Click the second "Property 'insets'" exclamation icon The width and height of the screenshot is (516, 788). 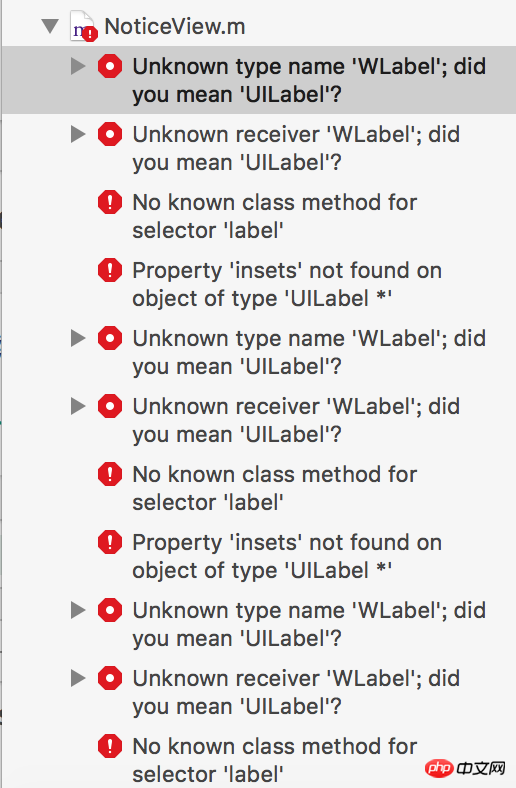pyautogui.click(x=110, y=542)
